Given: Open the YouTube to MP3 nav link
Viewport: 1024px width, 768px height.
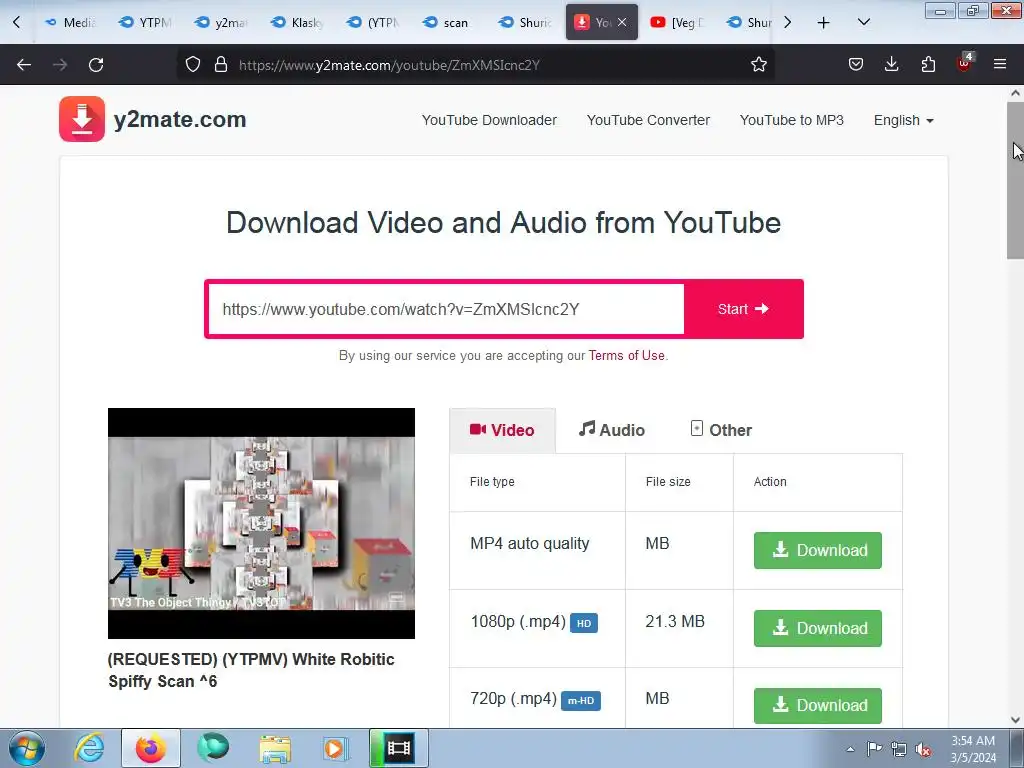Looking at the screenshot, I should [792, 120].
